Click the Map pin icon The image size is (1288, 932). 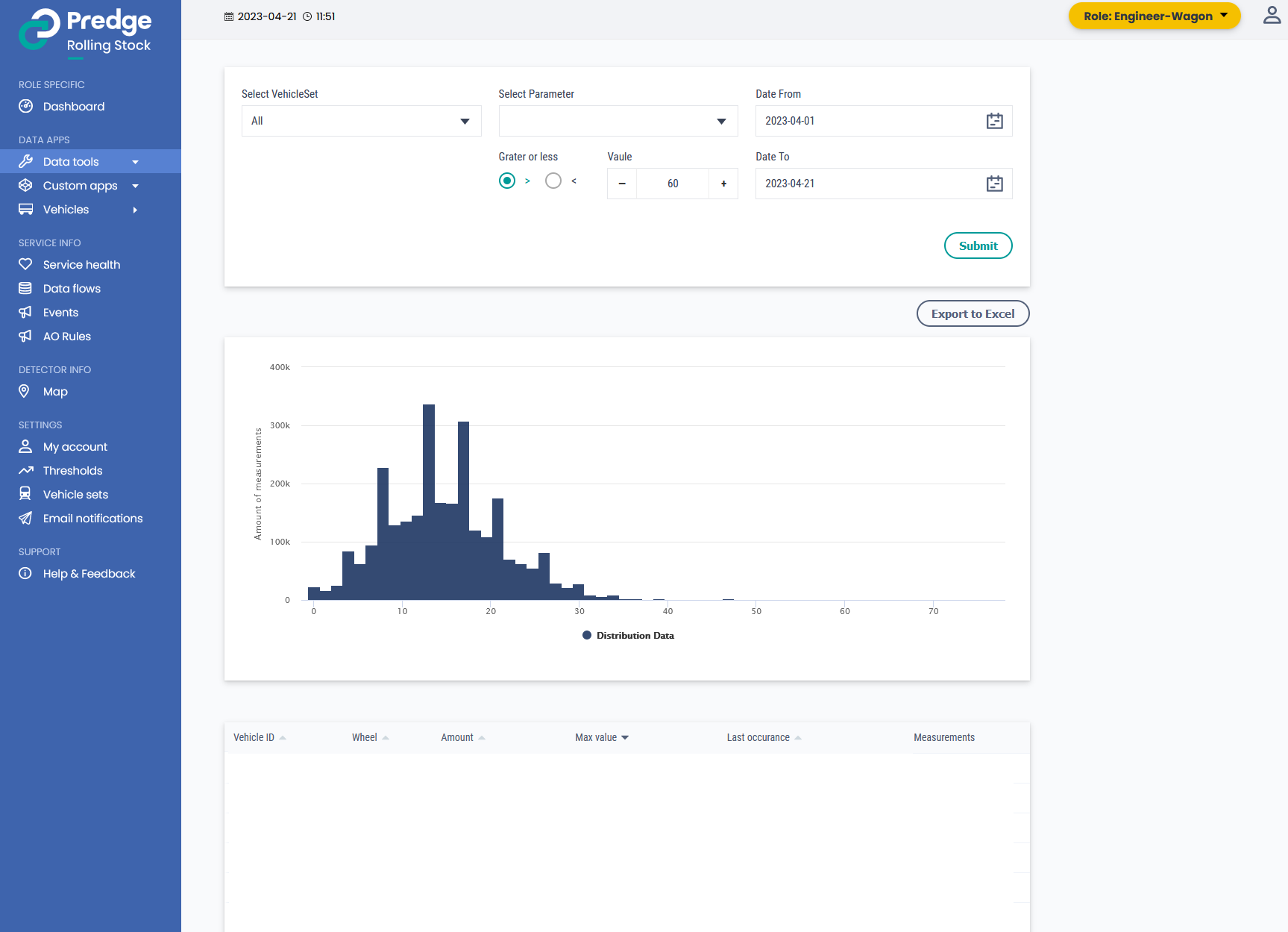click(x=25, y=391)
